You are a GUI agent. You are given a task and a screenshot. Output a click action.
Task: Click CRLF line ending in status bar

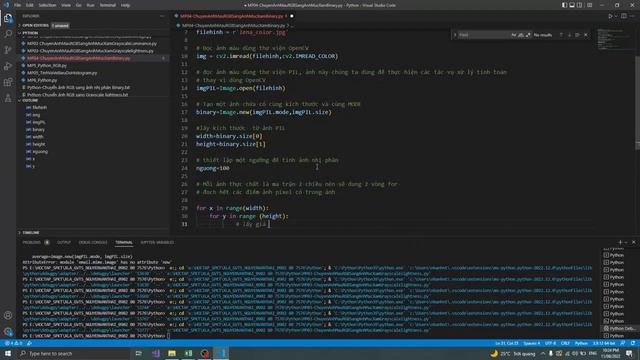(x=565, y=343)
